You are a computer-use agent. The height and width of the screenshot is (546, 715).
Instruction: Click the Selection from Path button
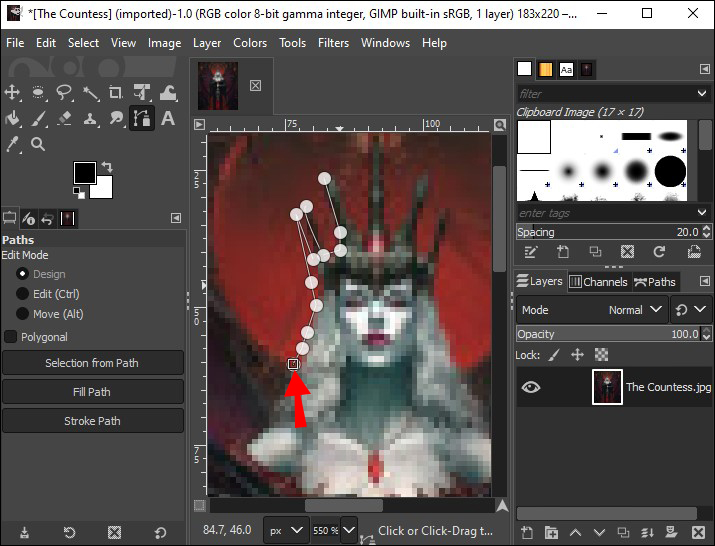(92, 363)
